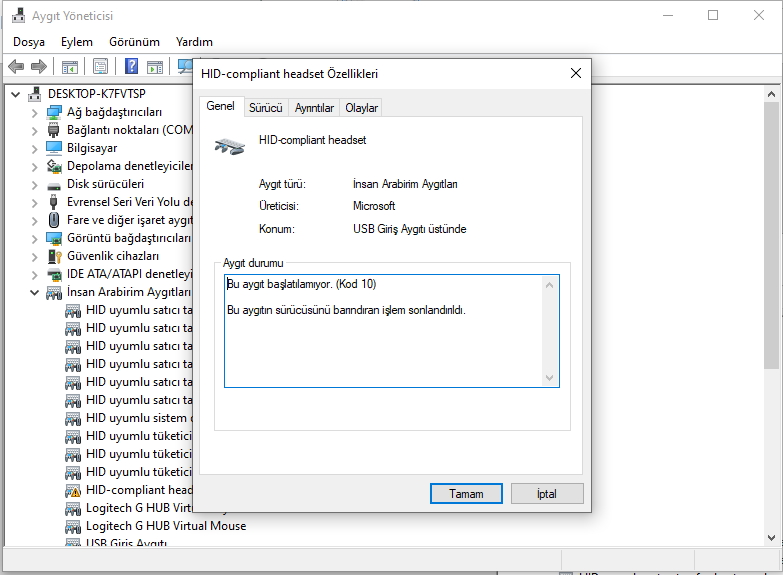Open the Görünüm menu
Image resolution: width=783 pixels, height=575 pixels.
pos(134,42)
